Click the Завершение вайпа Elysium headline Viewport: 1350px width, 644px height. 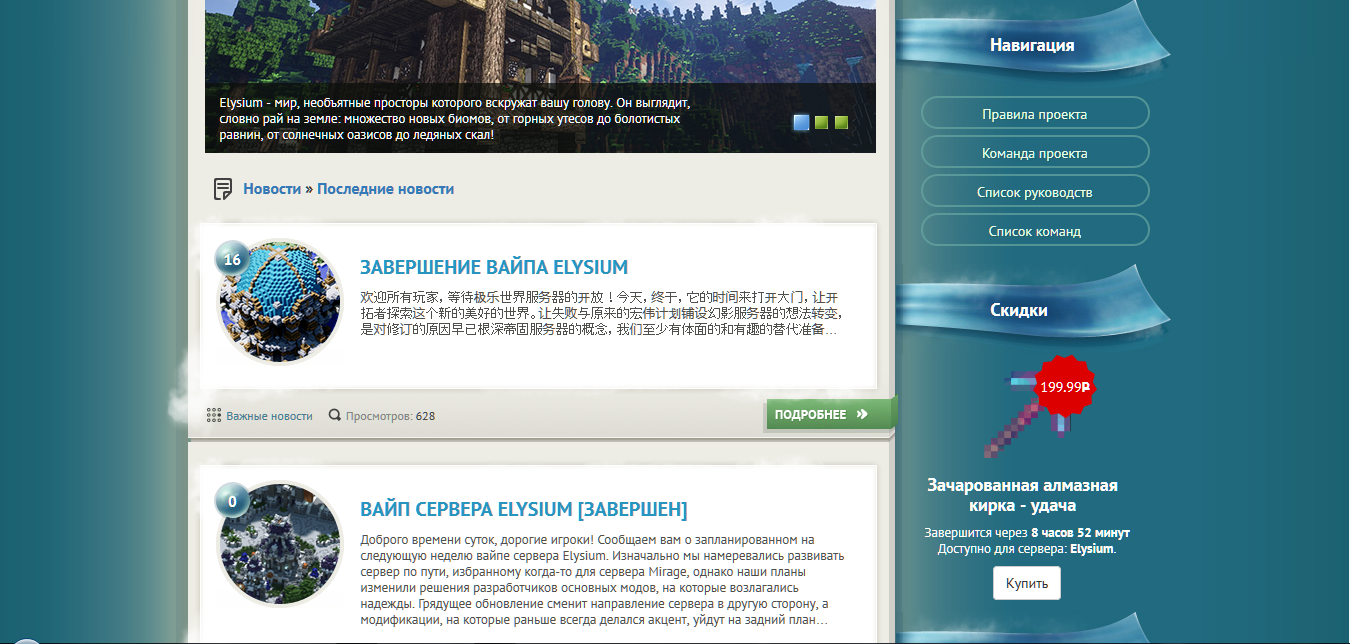click(494, 268)
